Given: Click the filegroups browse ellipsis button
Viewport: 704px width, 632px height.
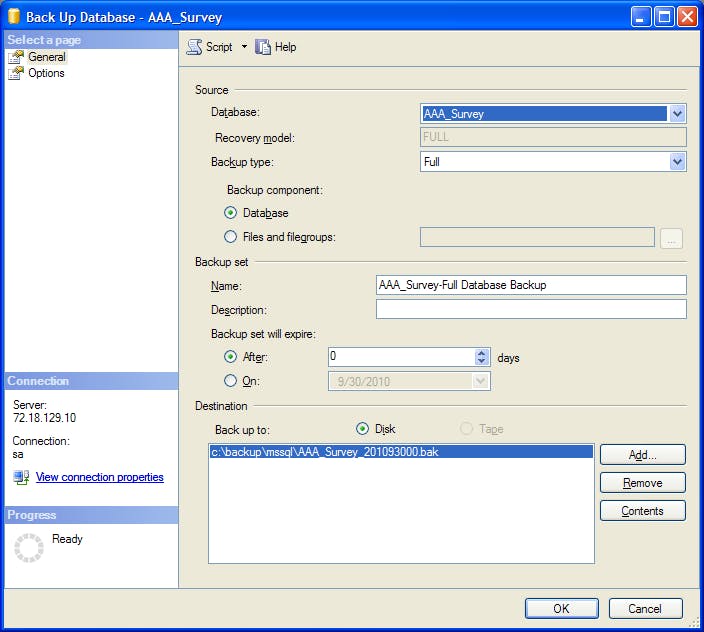Looking at the screenshot, I should pos(672,237).
